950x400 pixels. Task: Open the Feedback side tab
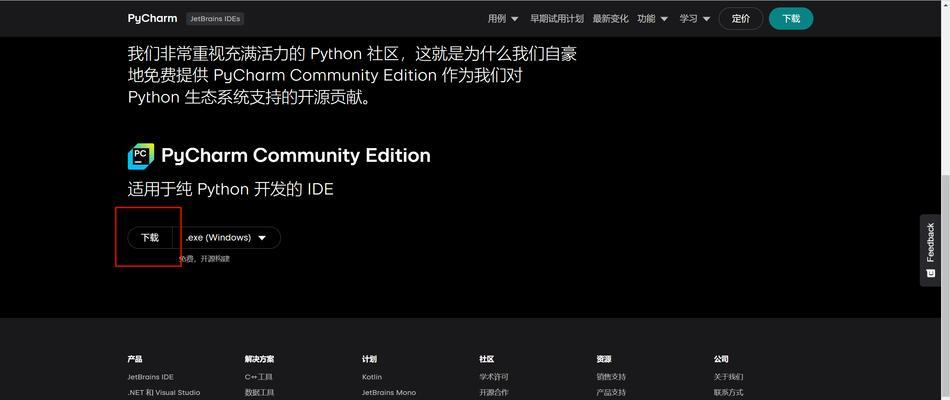tap(930, 250)
